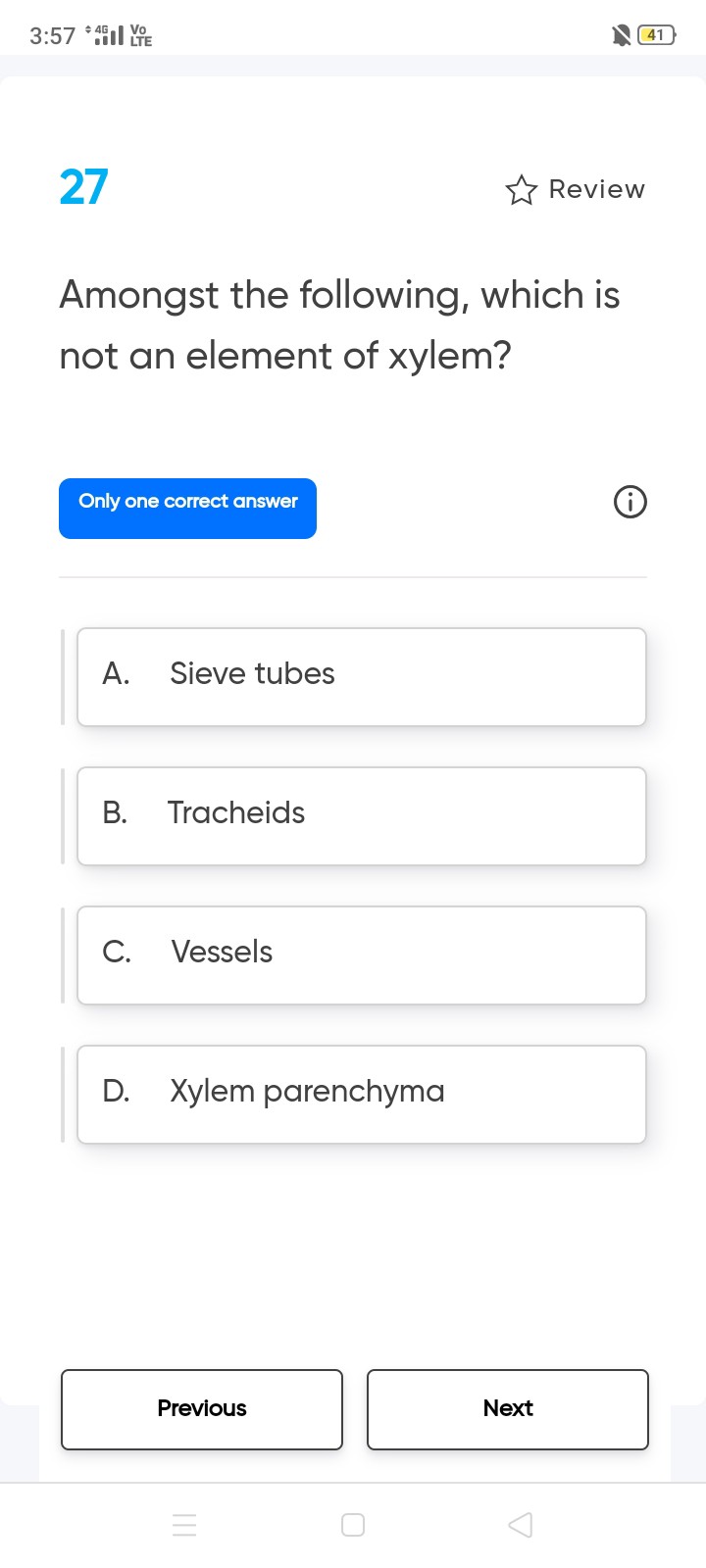Pick option D Xylem parenchyma
Screen dimensions: 706x1568
click(361, 1095)
